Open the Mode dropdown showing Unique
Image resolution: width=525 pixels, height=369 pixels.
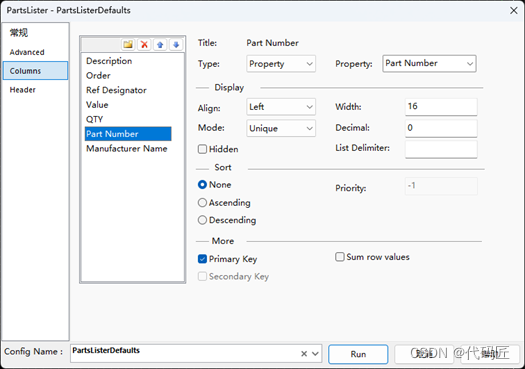pos(281,128)
